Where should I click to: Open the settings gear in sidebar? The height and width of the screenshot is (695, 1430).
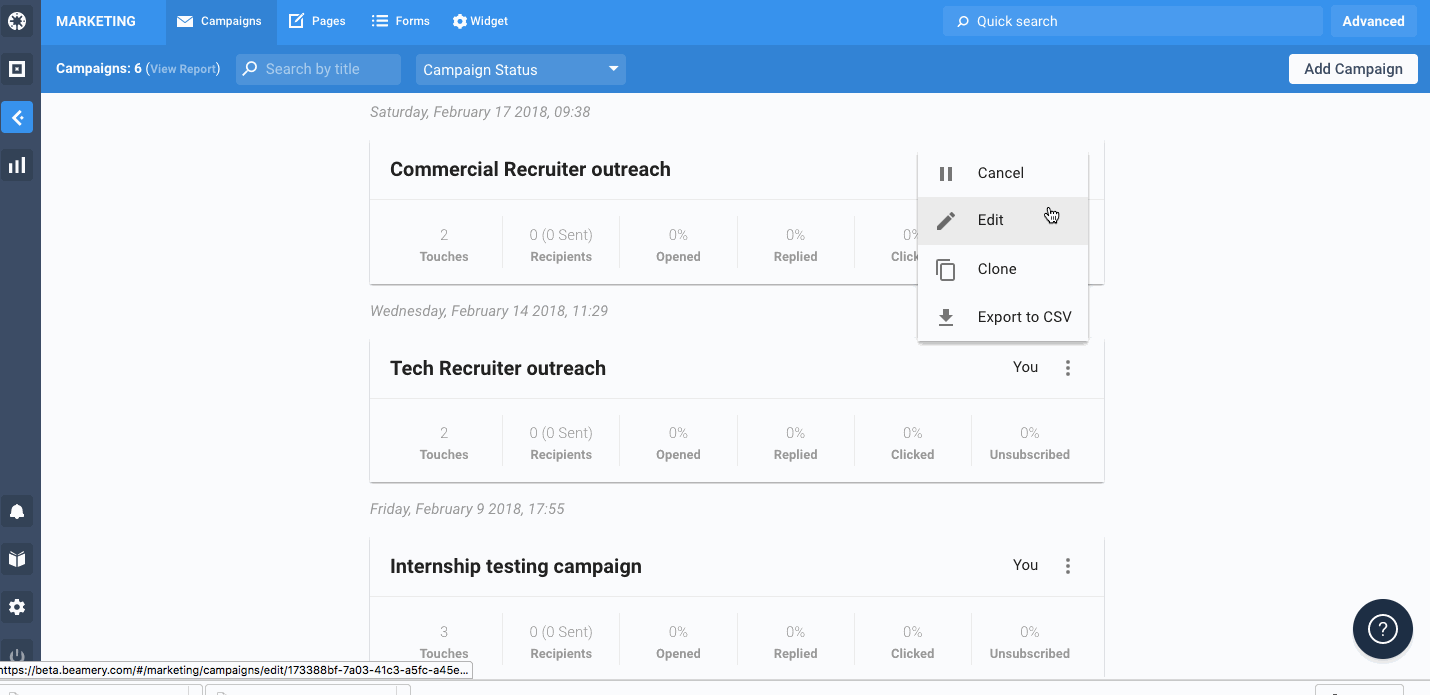tap(17, 607)
